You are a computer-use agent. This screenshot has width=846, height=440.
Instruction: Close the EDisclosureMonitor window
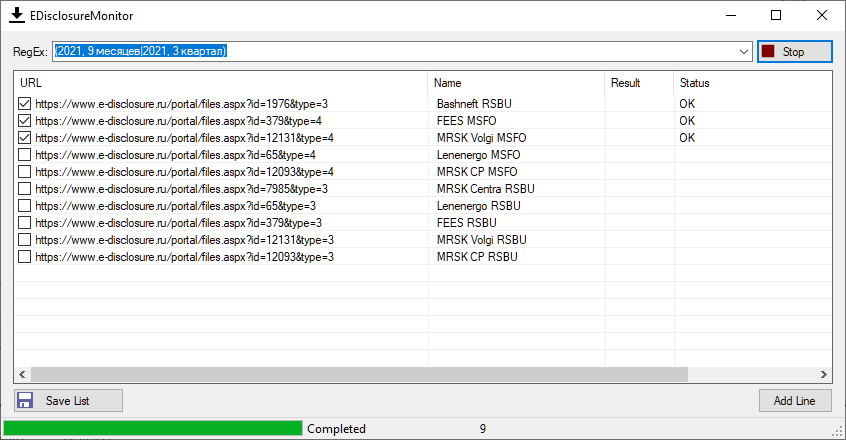click(x=822, y=15)
